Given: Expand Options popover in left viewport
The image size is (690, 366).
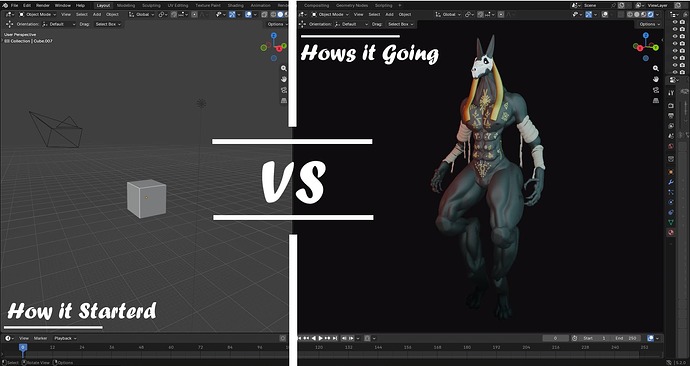Looking at the screenshot, I should tap(277, 24).
